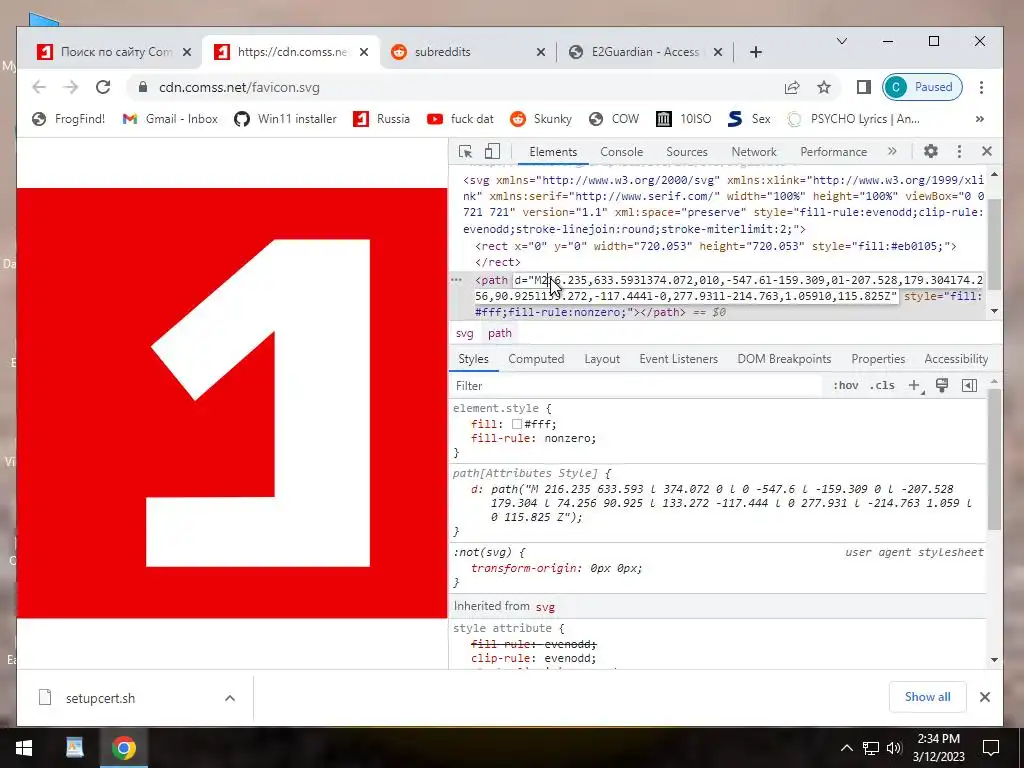Open the Network tab
Screen dimensions: 1024x768
pyautogui.click(x=754, y=152)
